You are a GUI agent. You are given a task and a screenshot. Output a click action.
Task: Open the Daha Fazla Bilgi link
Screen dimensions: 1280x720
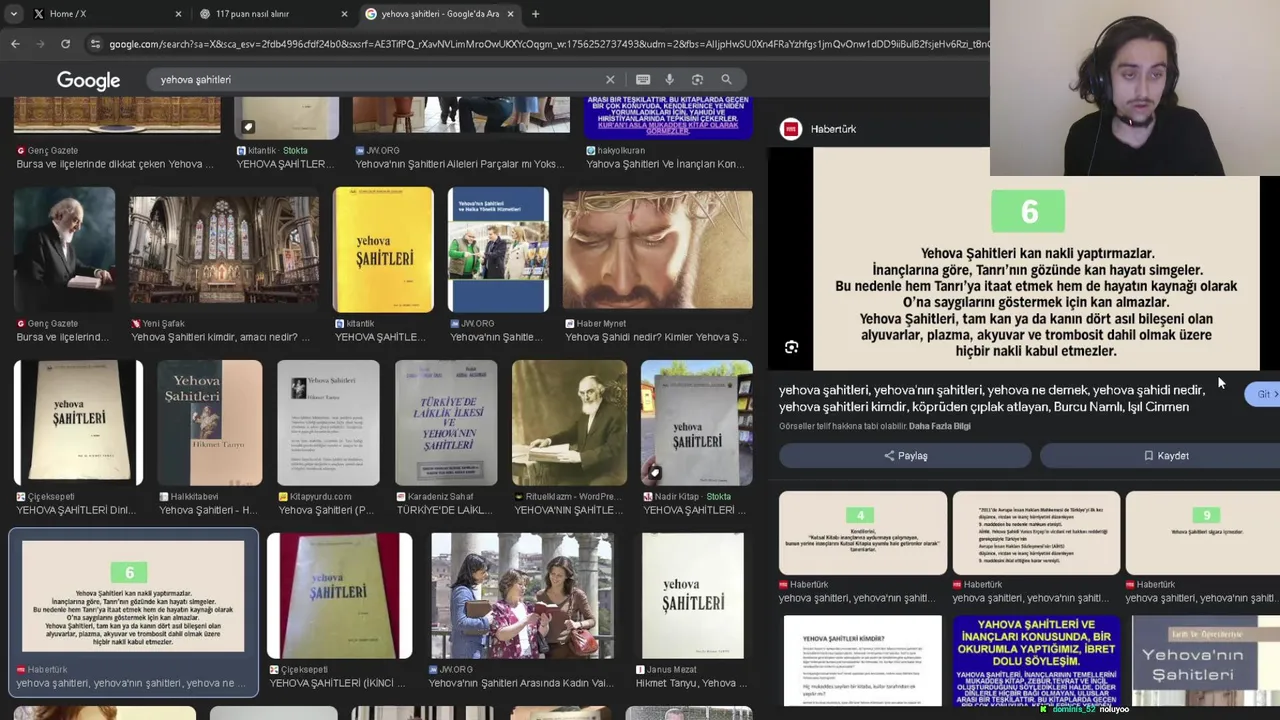tap(939, 426)
